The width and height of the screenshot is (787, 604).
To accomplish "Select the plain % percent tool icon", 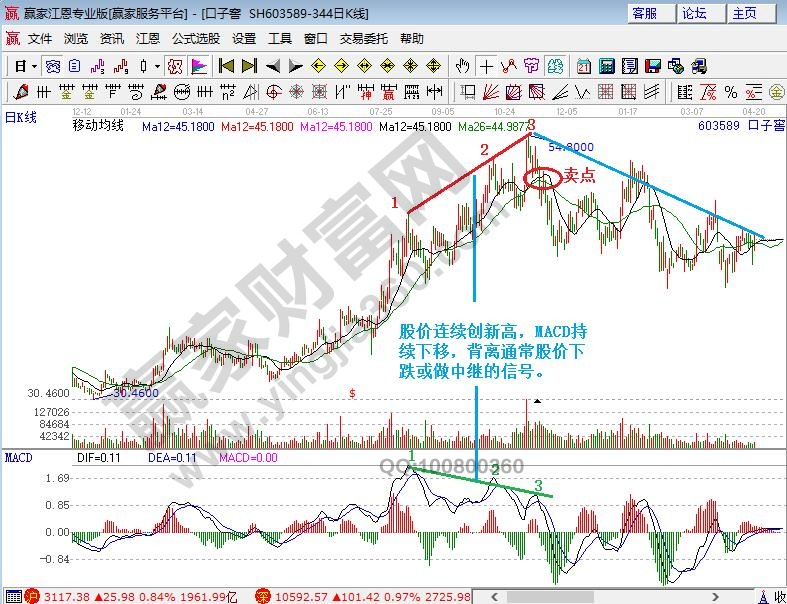I will point(731,92).
